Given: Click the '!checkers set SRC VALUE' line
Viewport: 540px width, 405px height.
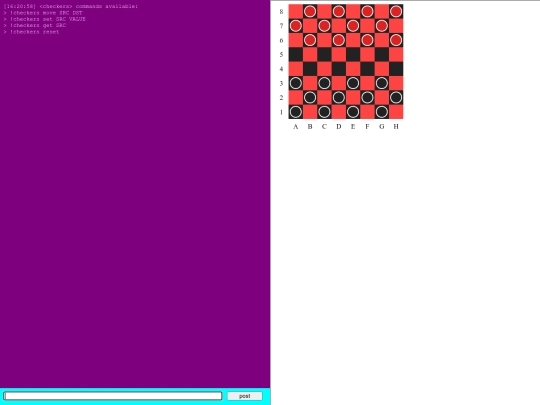Looking at the screenshot, I should pos(44,19).
